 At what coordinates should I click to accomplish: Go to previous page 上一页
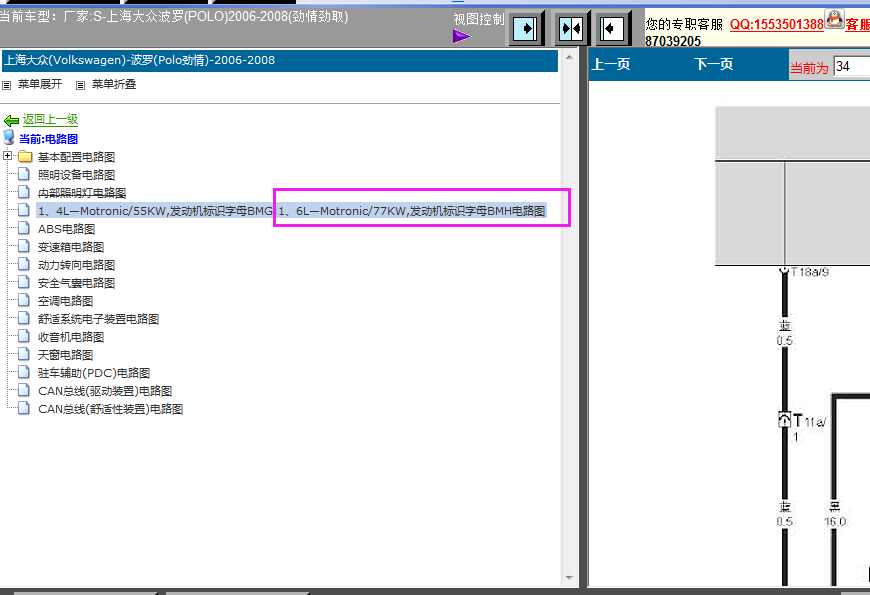[x=611, y=64]
